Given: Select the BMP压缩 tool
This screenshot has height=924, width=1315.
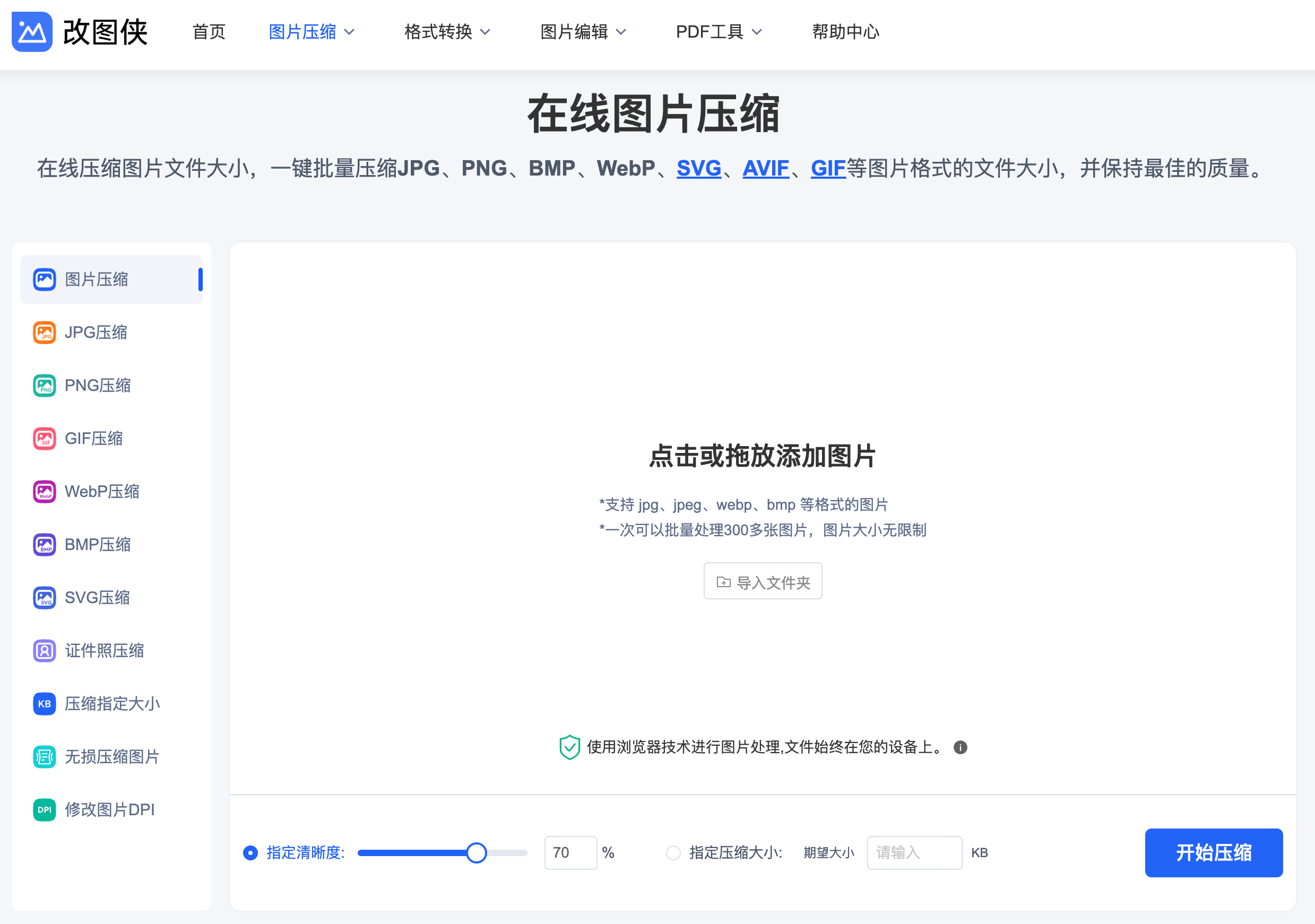Looking at the screenshot, I should pyautogui.click(x=97, y=544).
